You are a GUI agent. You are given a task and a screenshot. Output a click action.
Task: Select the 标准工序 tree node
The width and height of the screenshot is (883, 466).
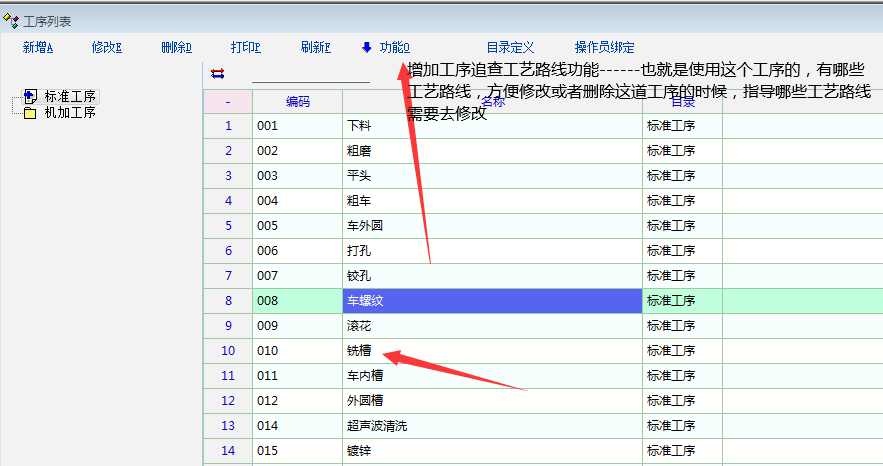click(70, 96)
